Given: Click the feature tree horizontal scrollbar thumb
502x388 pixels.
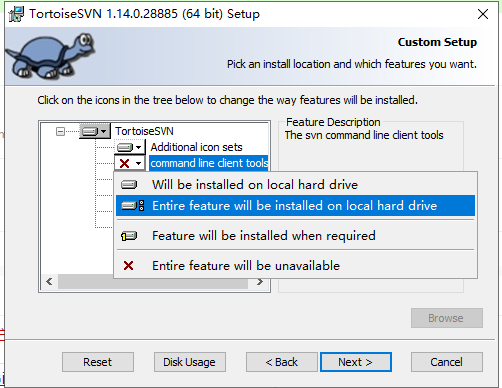Looking at the screenshot, I should (x=153, y=282).
